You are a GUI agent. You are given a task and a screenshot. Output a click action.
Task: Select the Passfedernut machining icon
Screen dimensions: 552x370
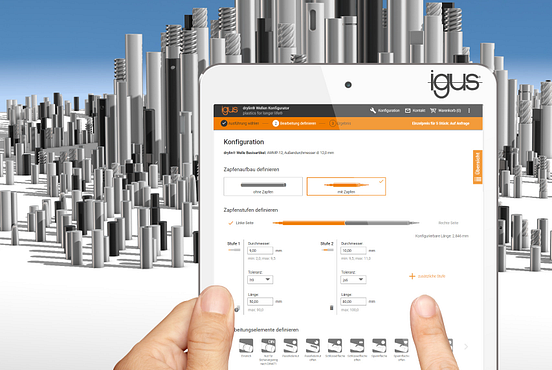coord(291,345)
